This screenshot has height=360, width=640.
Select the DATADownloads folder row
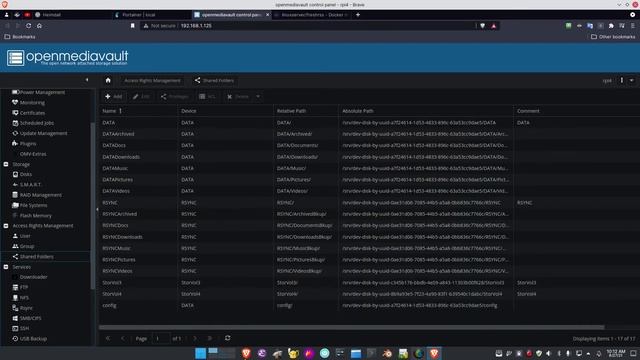coord(369,157)
